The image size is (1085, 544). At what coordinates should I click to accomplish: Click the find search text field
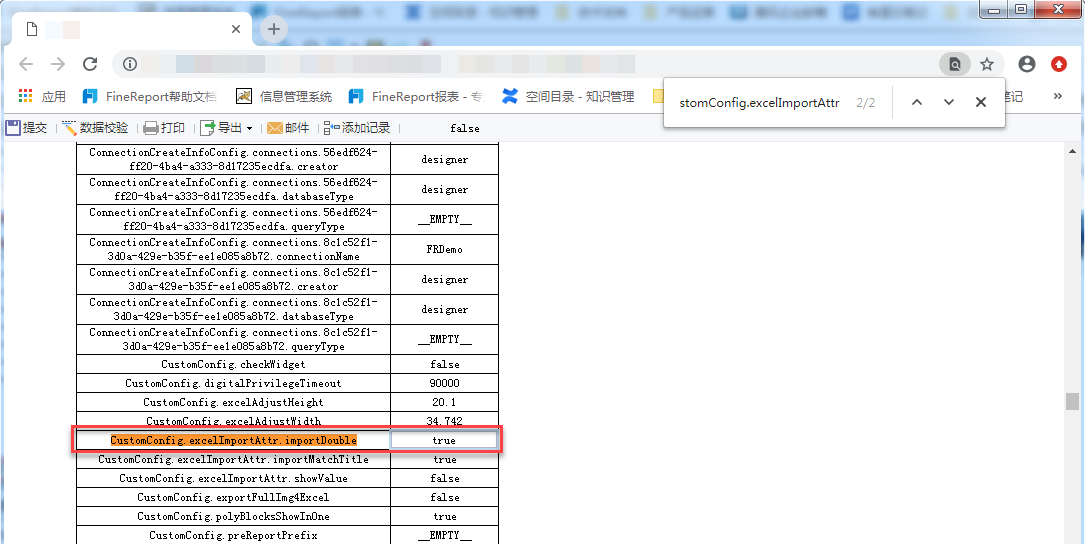[759, 102]
